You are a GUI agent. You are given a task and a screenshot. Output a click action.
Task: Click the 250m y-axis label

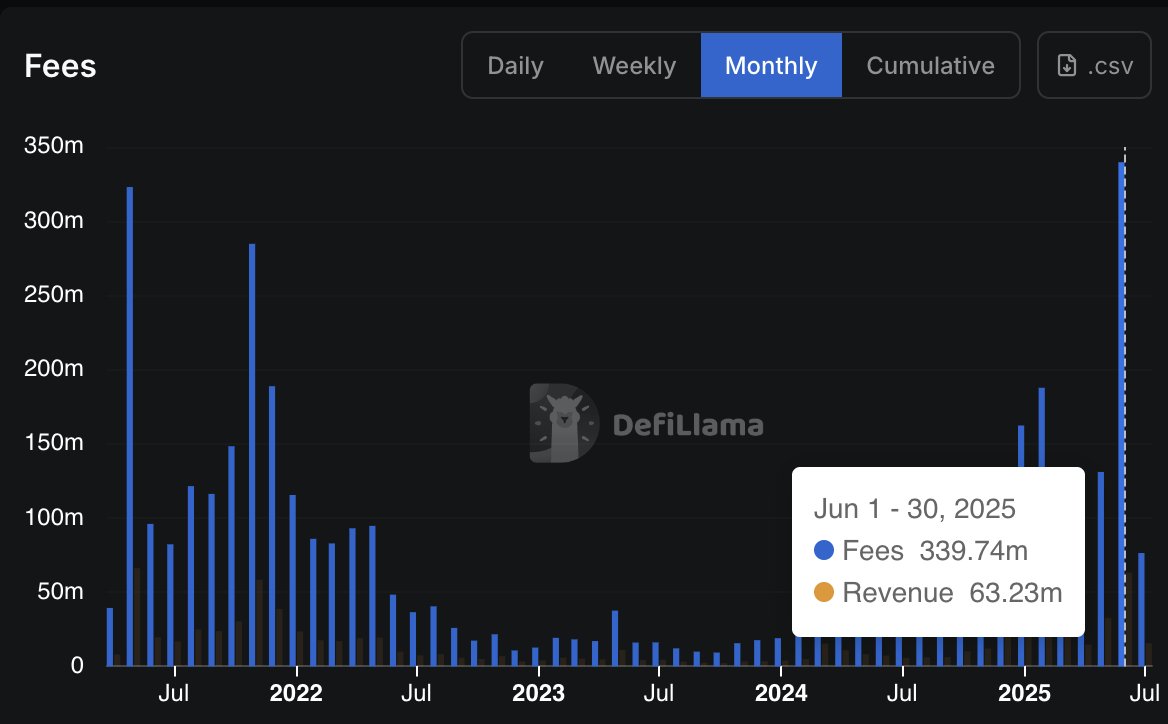(54, 294)
